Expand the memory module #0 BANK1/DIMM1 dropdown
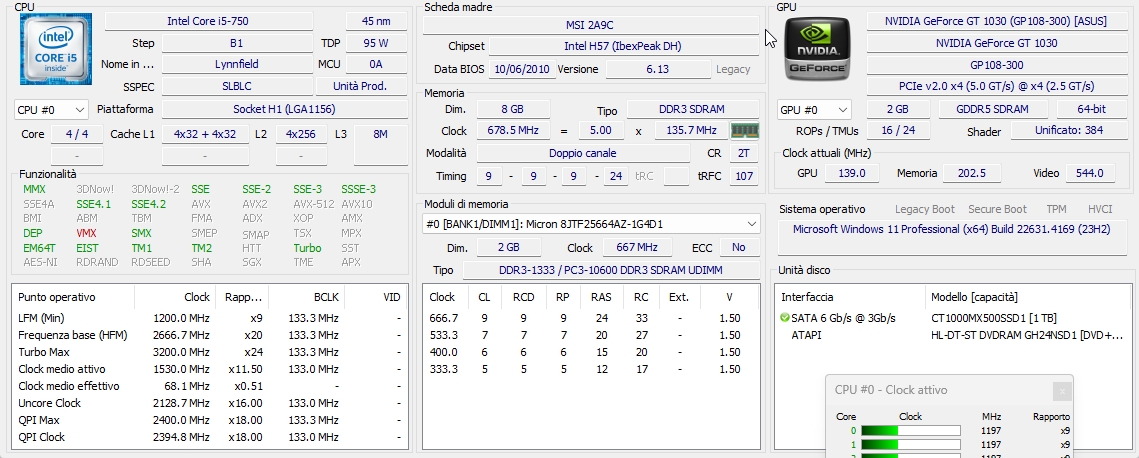 click(591, 224)
